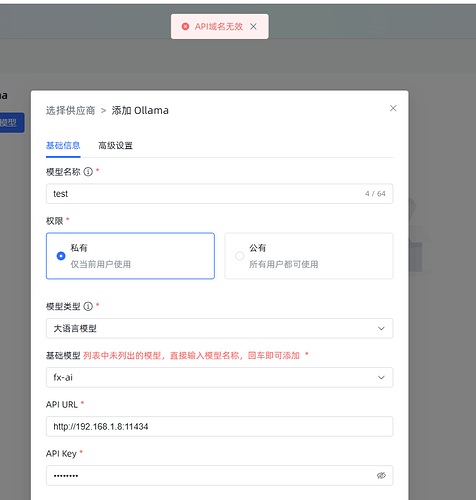476x500 pixels.
Task: Close the 添加 Ollama dialog
Action: coord(393,108)
